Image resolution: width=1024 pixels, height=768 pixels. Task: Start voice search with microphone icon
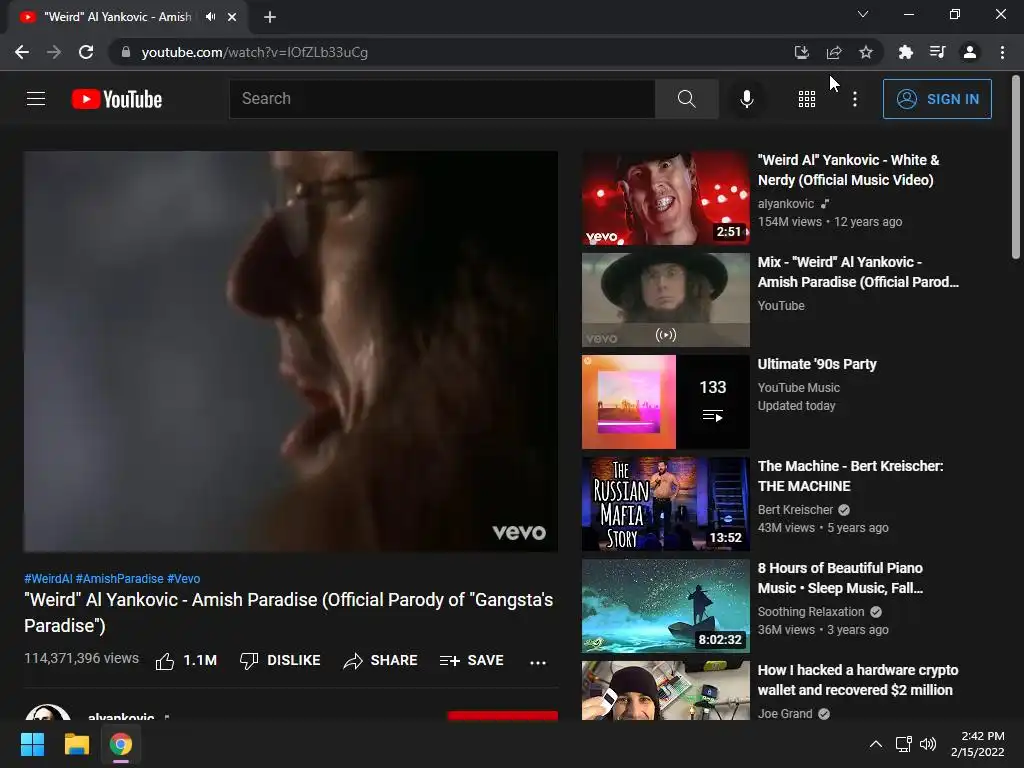pos(746,99)
